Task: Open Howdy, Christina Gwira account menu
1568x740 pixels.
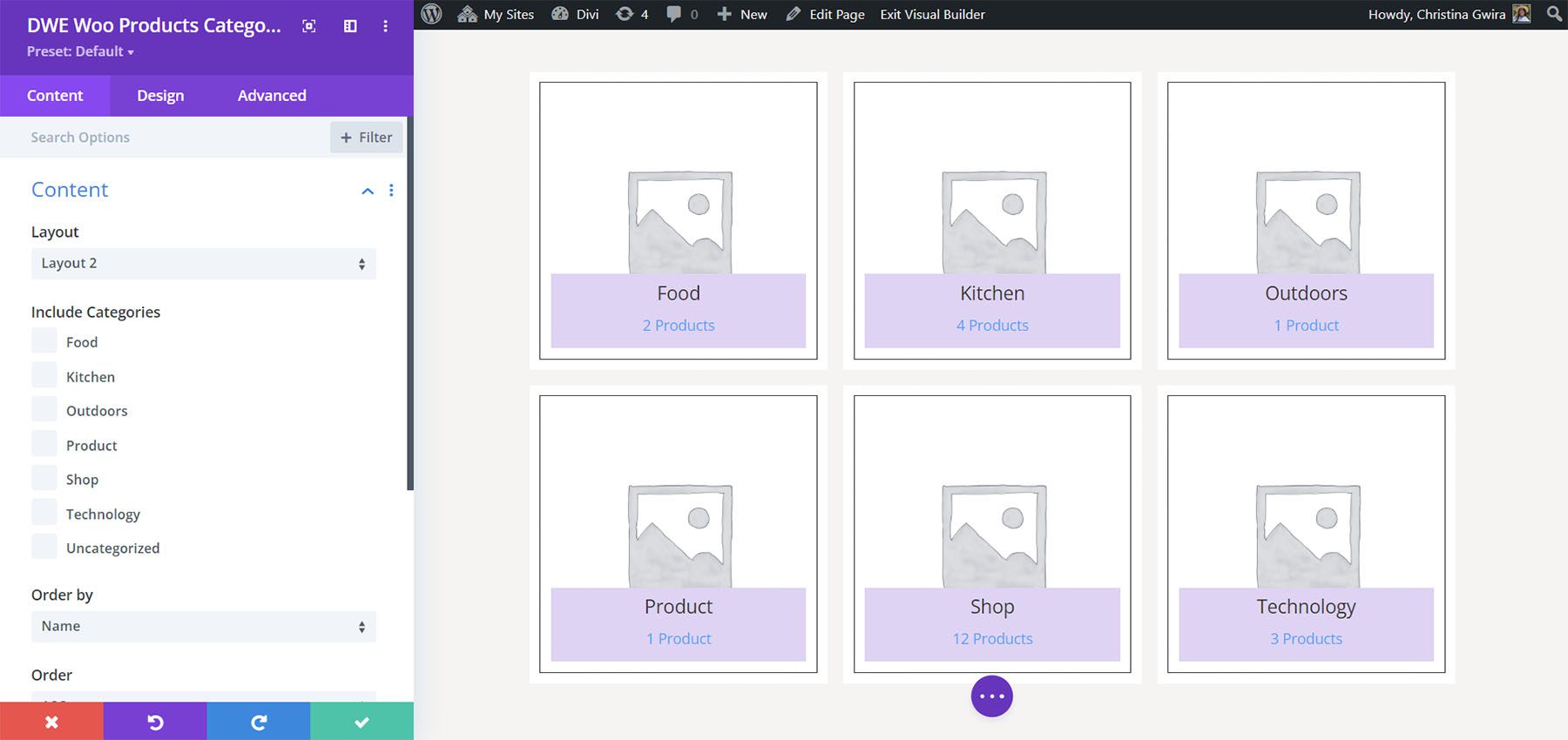Action: [1449, 14]
